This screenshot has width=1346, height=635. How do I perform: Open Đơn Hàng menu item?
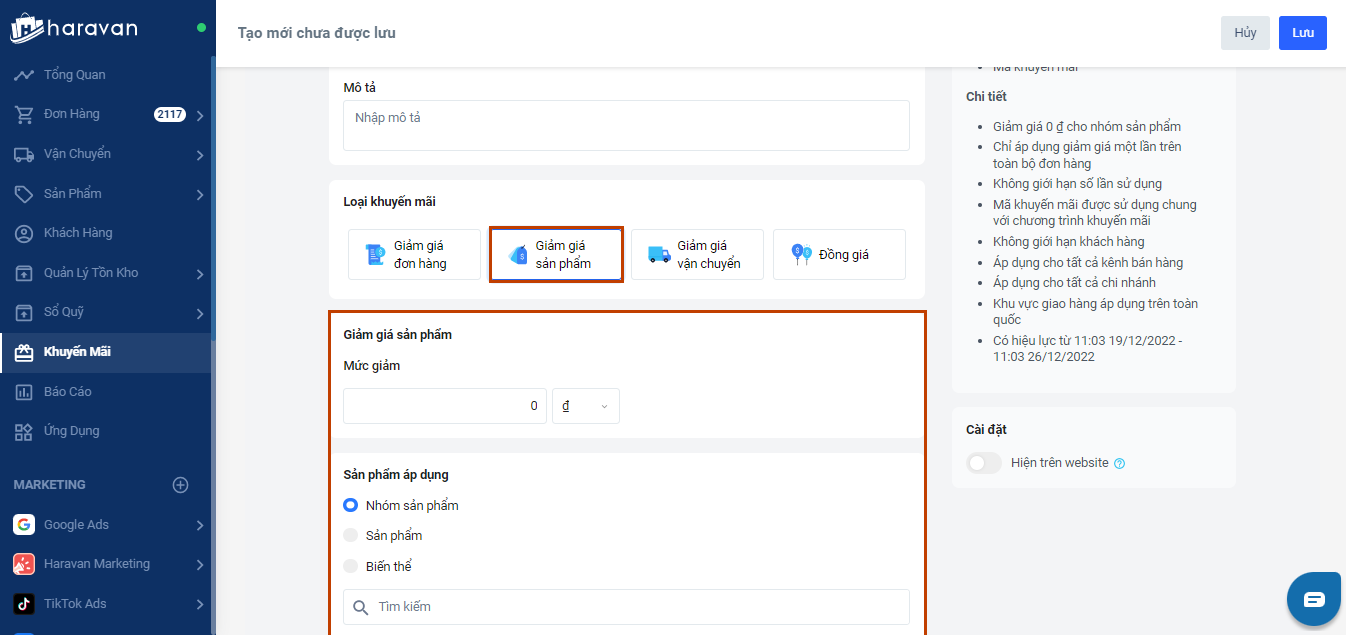pos(105,115)
